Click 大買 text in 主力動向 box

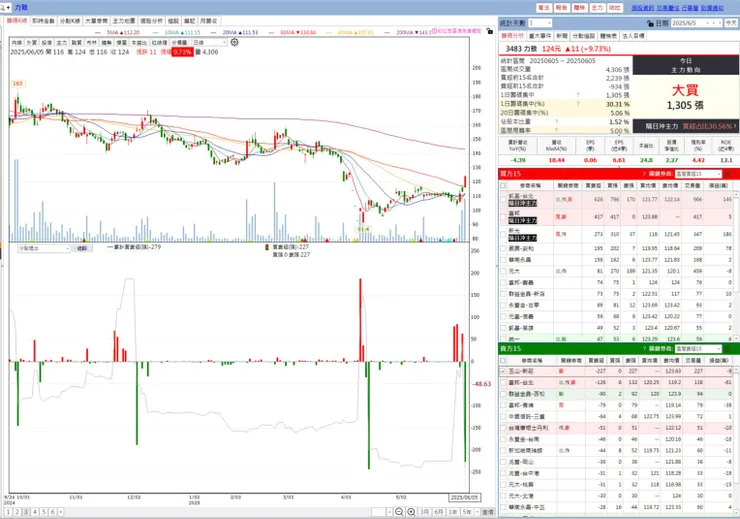coord(685,90)
